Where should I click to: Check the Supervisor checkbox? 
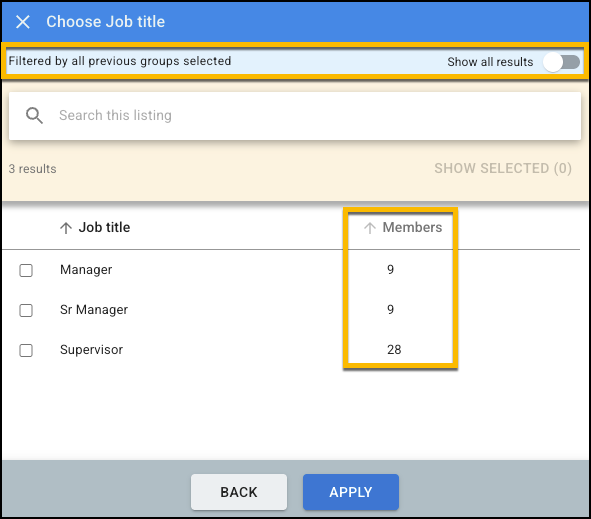click(x=26, y=350)
